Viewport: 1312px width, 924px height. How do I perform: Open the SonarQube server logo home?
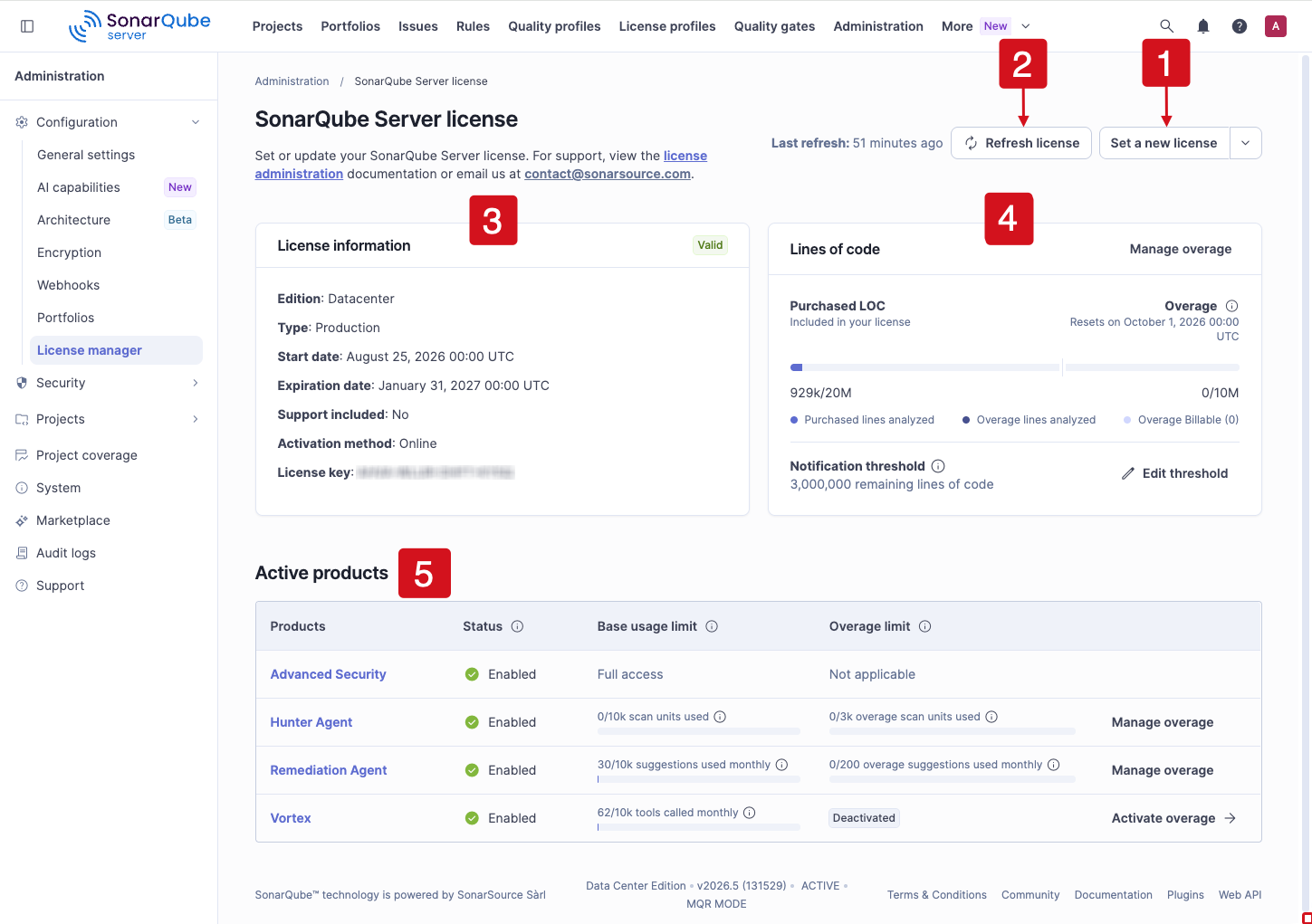pos(139,26)
